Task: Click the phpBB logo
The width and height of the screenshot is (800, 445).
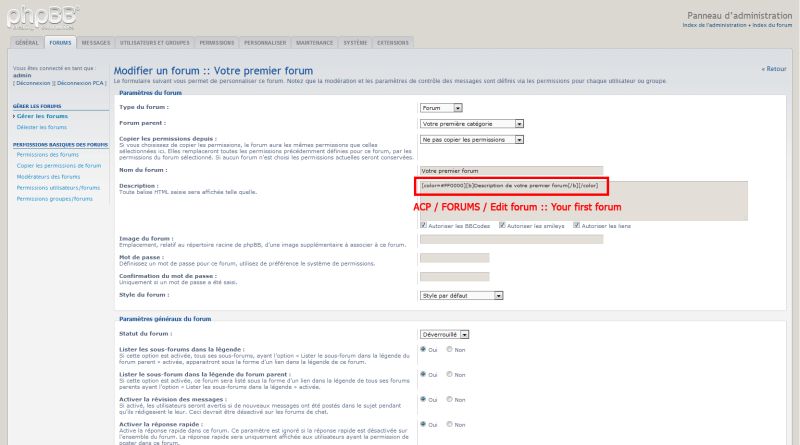Action: pyautogui.click(x=42, y=16)
